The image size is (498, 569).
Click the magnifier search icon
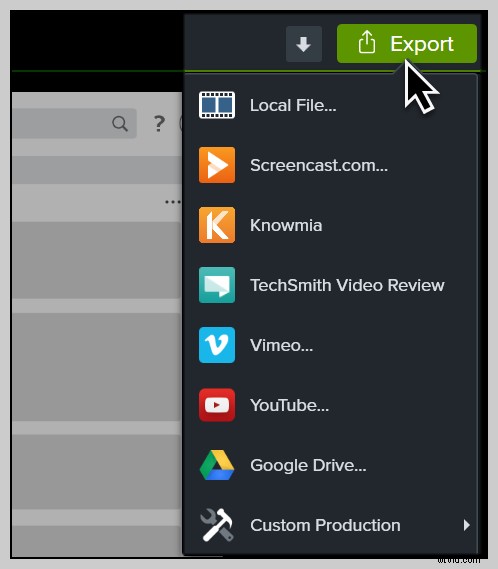click(120, 123)
